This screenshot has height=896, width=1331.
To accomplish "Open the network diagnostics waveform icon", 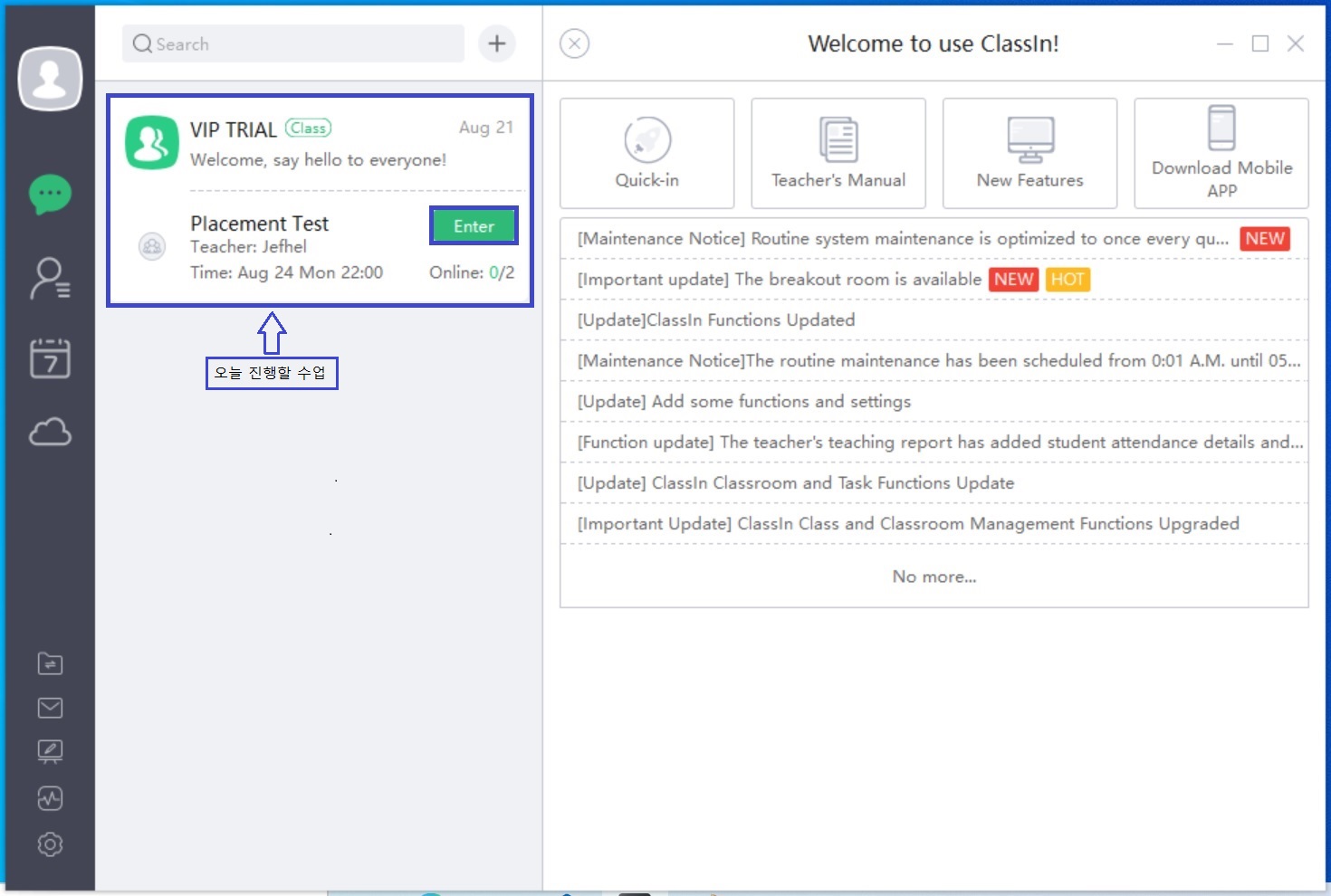I will click(50, 798).
